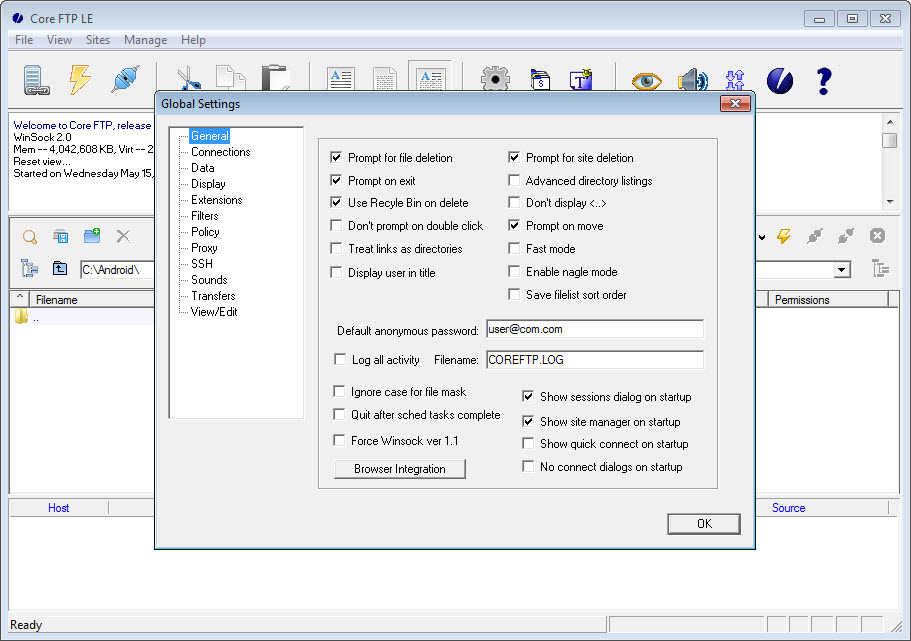Open the dropdown arrow beside remote lightning icon
The width and height of the screenshot is (911, 641).
click(x=762, y=237)
